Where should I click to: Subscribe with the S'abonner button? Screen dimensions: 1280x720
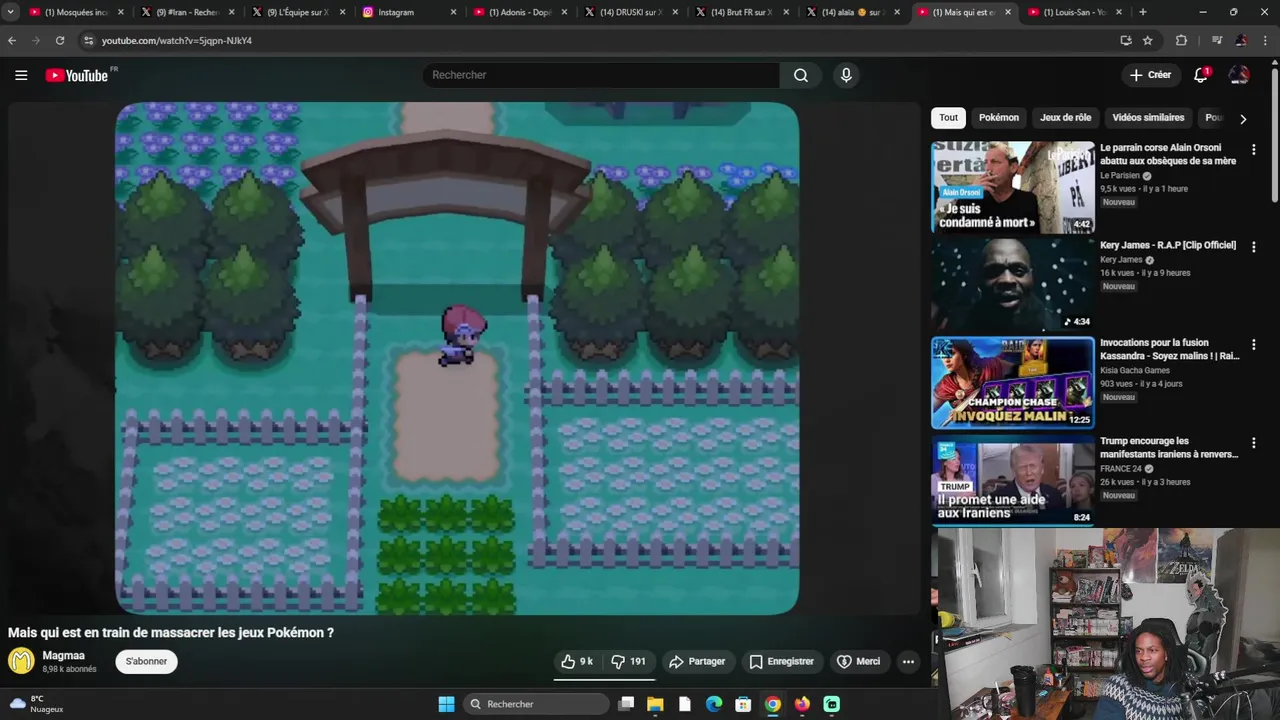[x=146, y=661]
